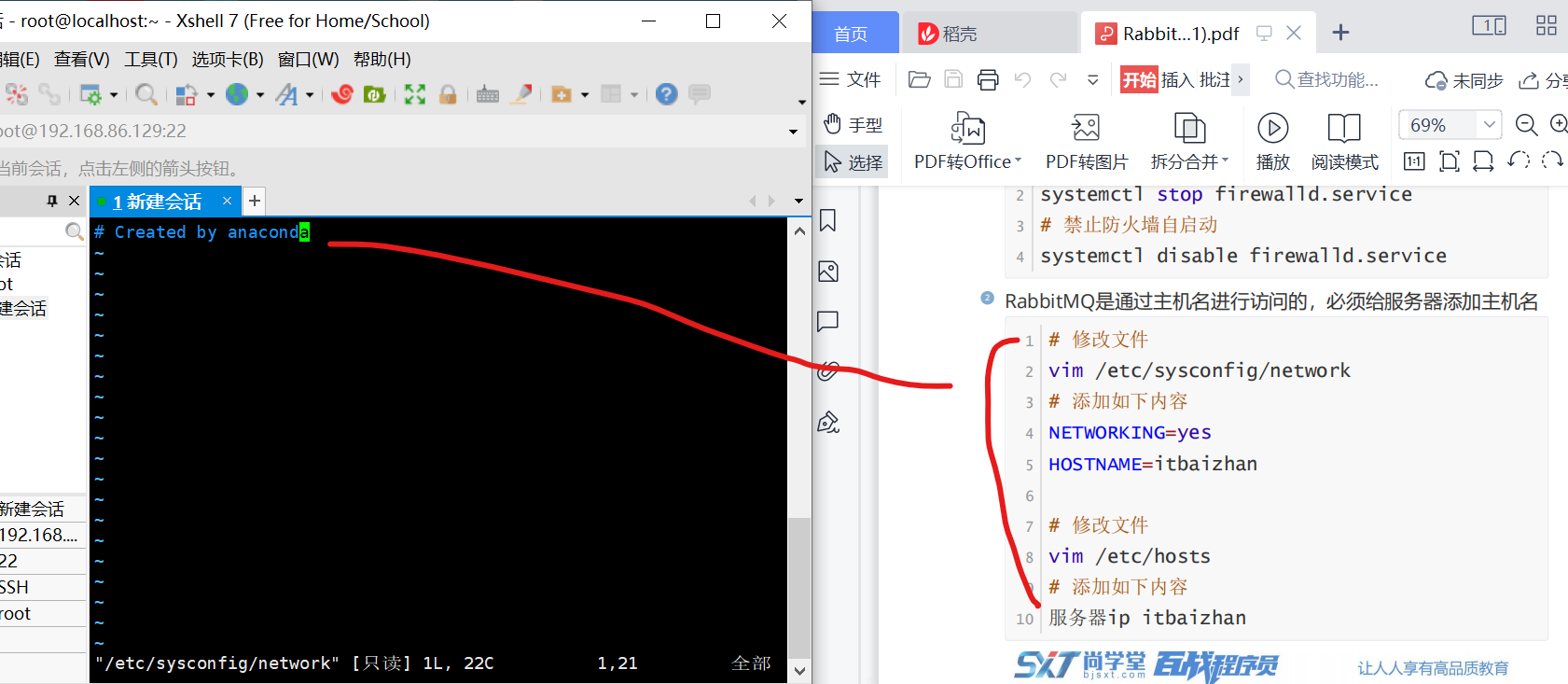Screen dimensions: 1568x684
Task: Click the blue help question-mark icon in Xshell
Action: pos(666,94)
